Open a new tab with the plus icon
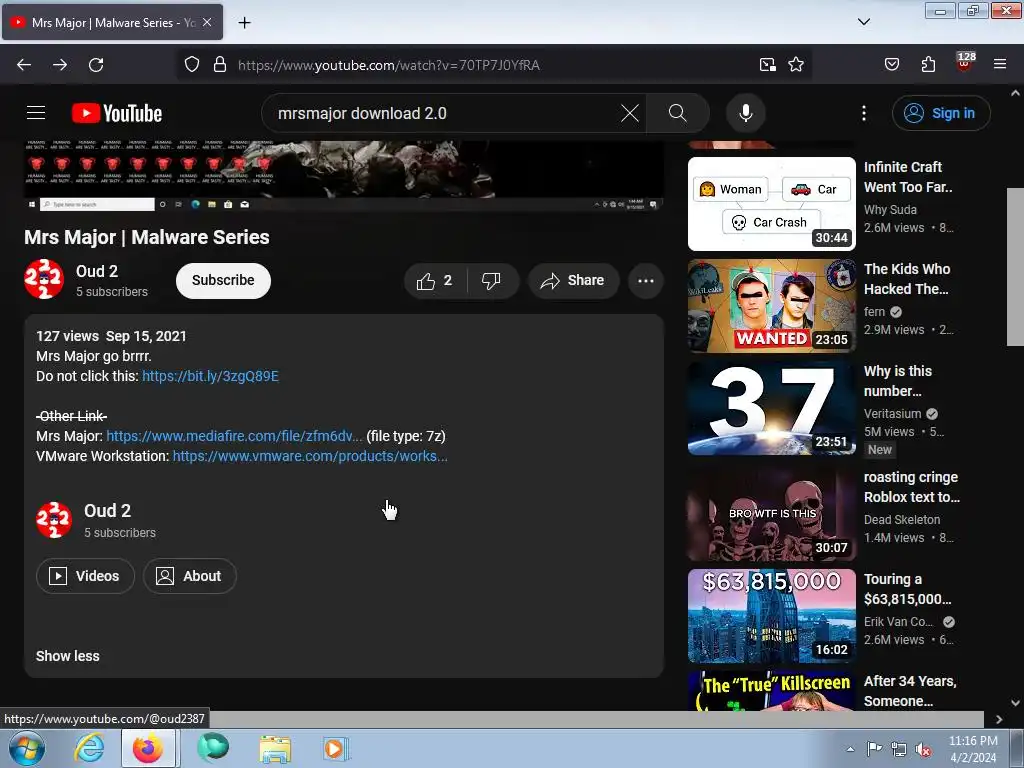This screenshot has height=768, width=1024. coord(244,23)
